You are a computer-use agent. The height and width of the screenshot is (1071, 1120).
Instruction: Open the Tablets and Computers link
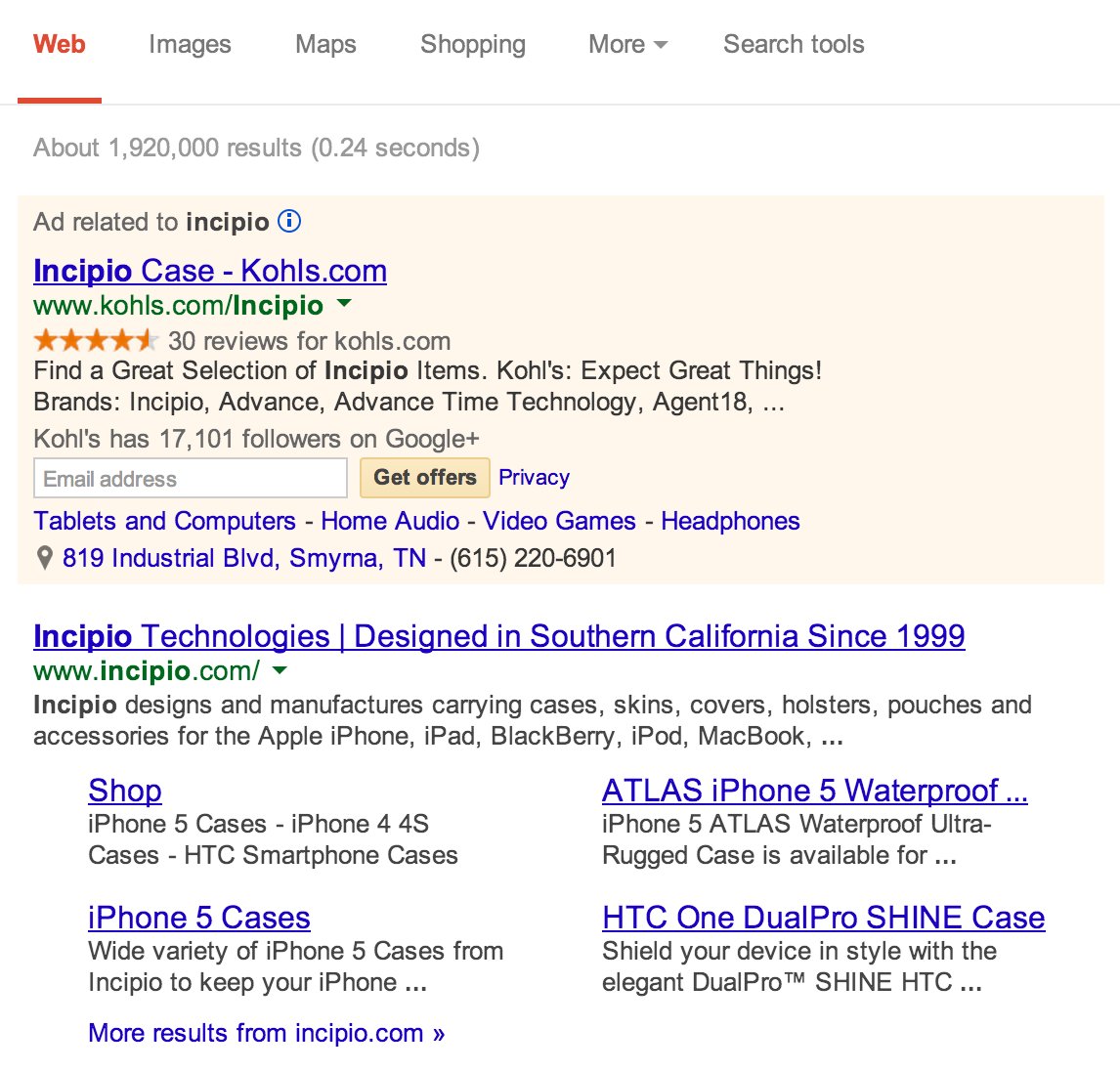[164, 521]
